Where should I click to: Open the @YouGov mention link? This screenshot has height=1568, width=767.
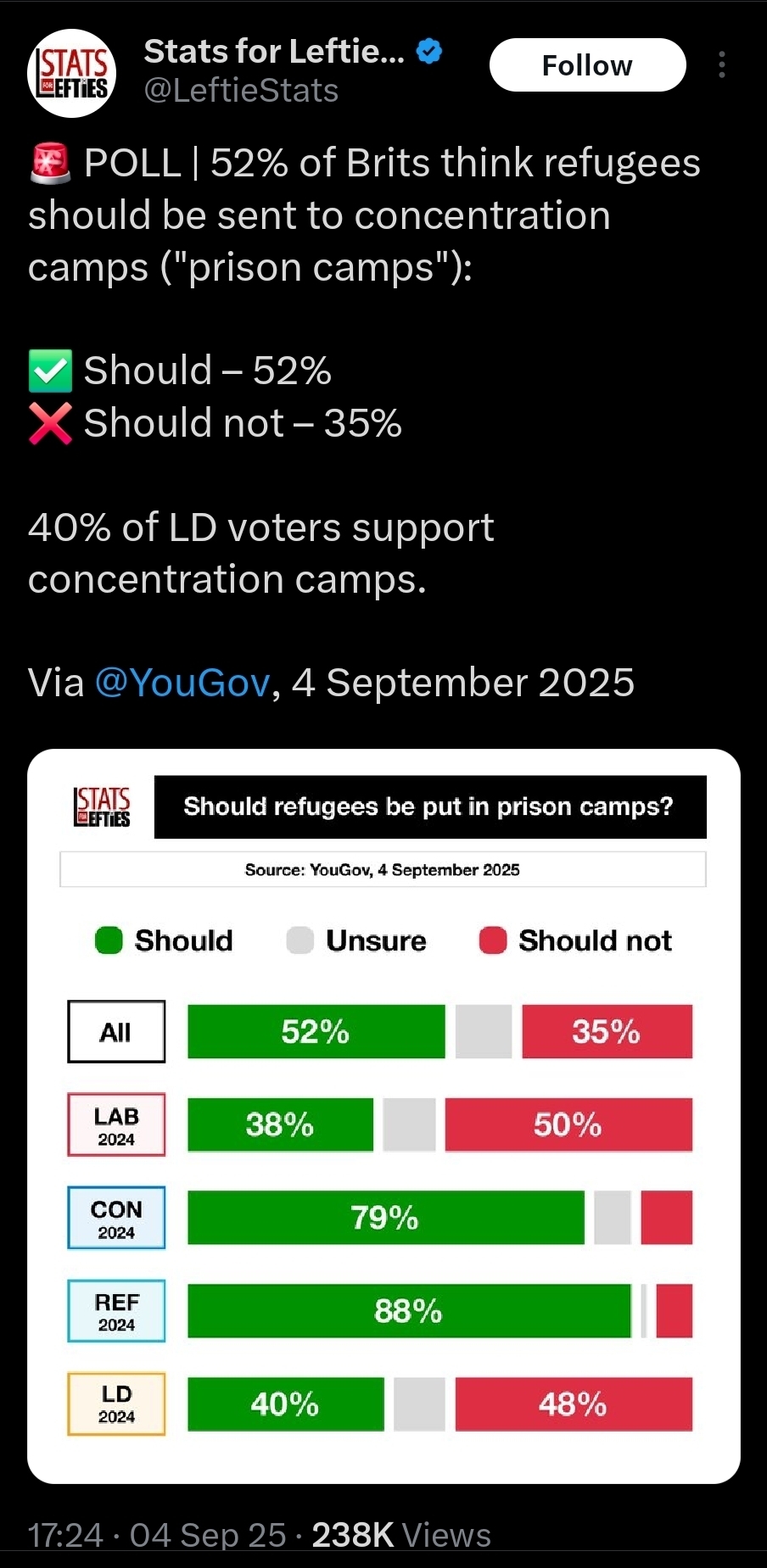(182, 683)
